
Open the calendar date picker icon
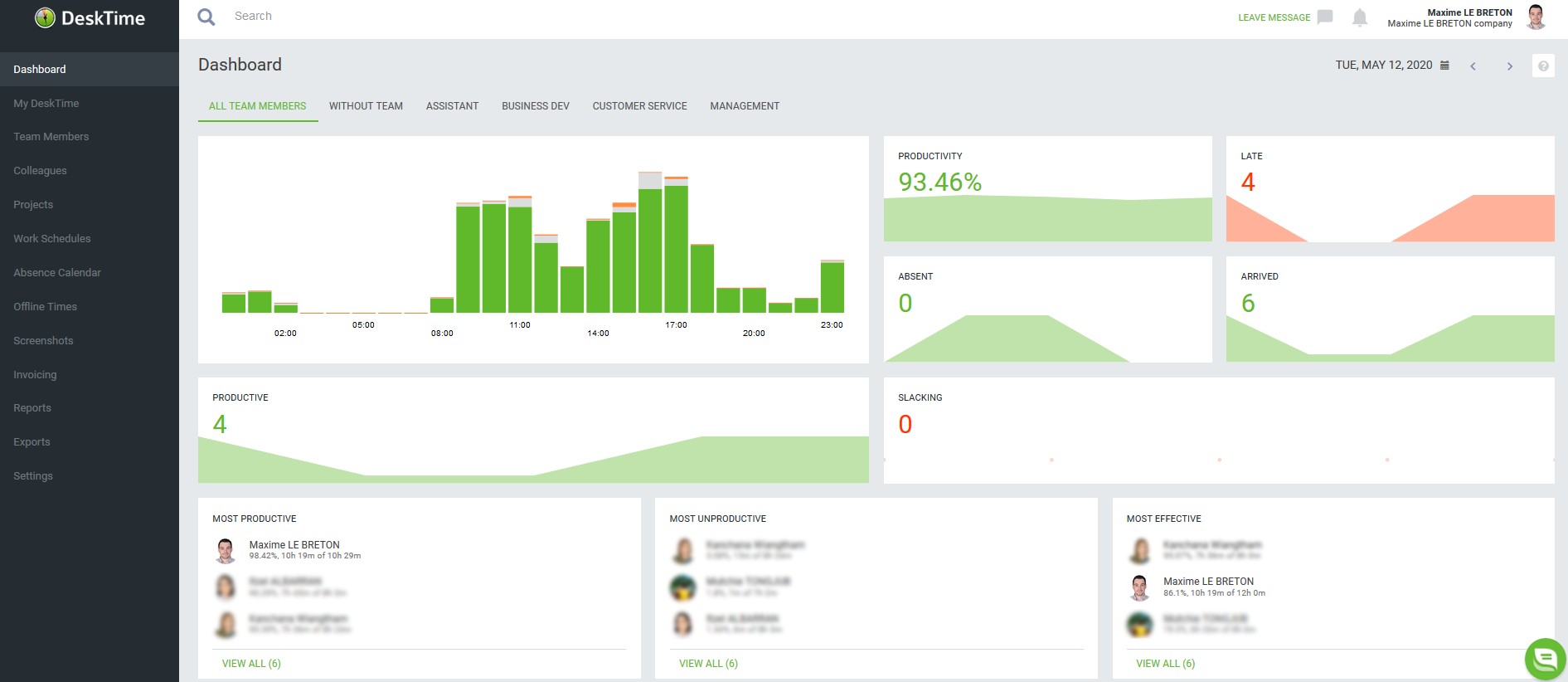1444,66
